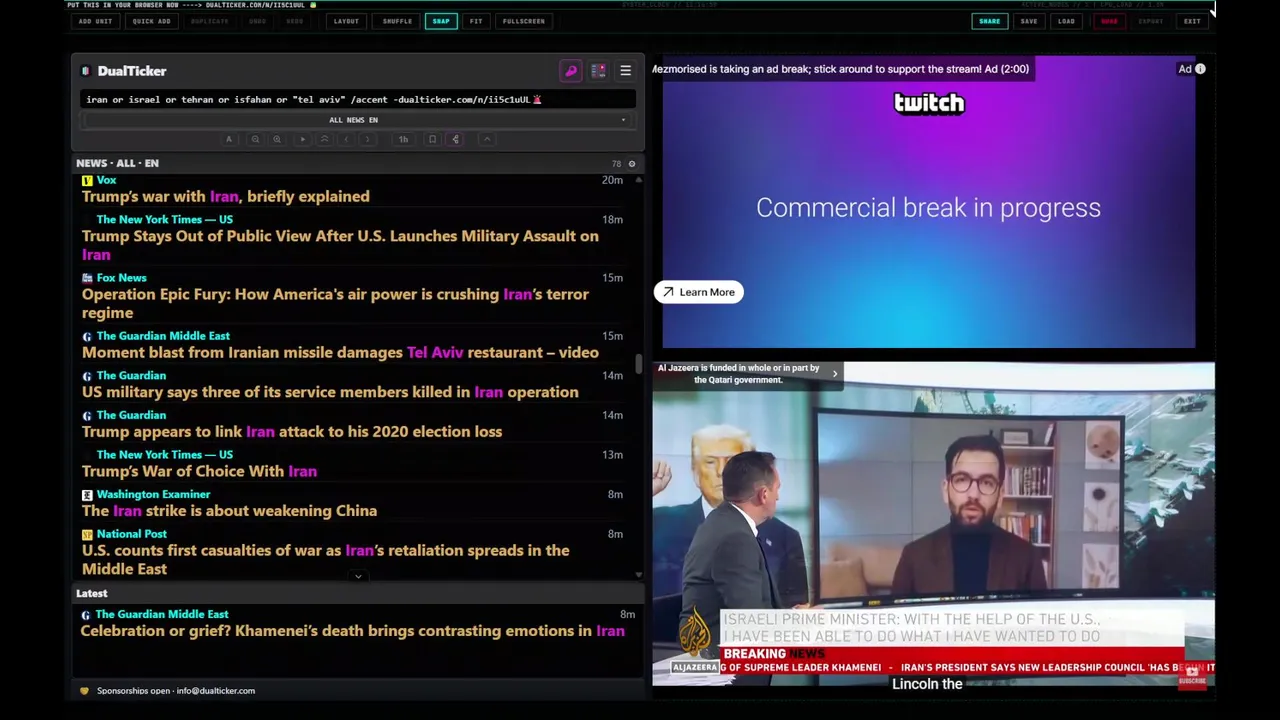
Task: Toggle the 1h time range button
Action: (x=403, y=139)
